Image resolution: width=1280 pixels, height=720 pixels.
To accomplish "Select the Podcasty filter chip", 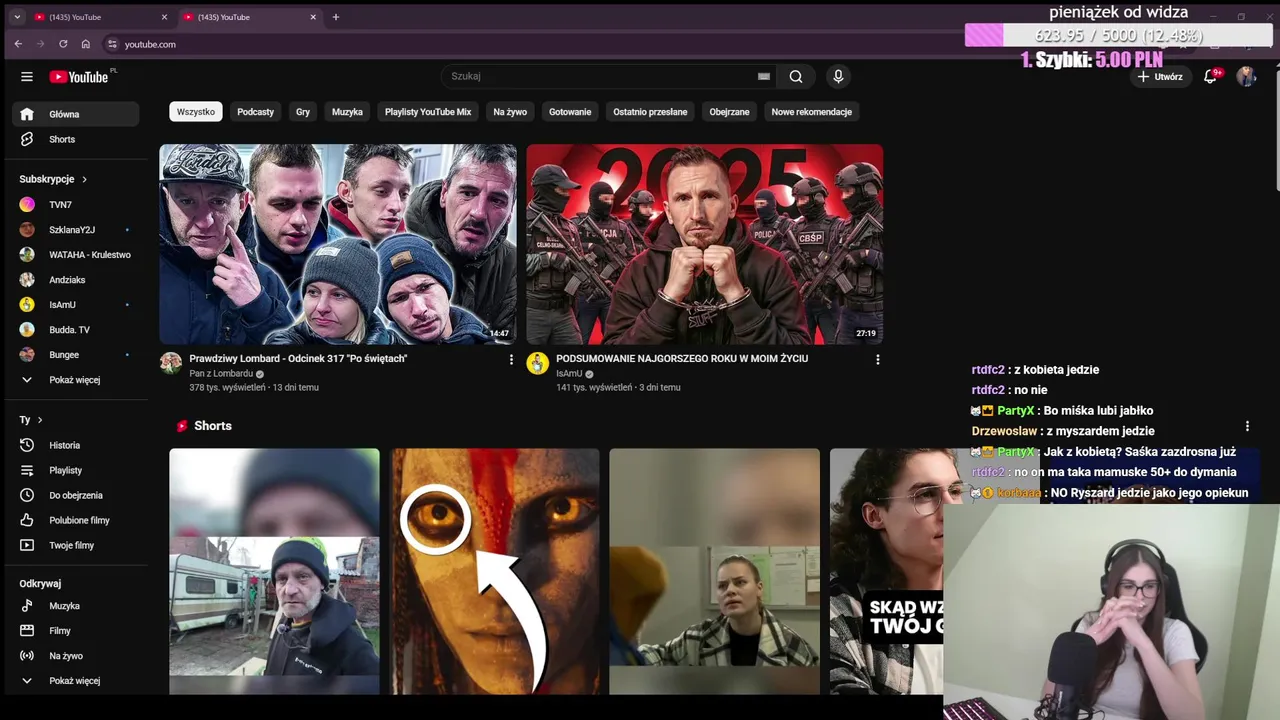I will tap(255, 112).
